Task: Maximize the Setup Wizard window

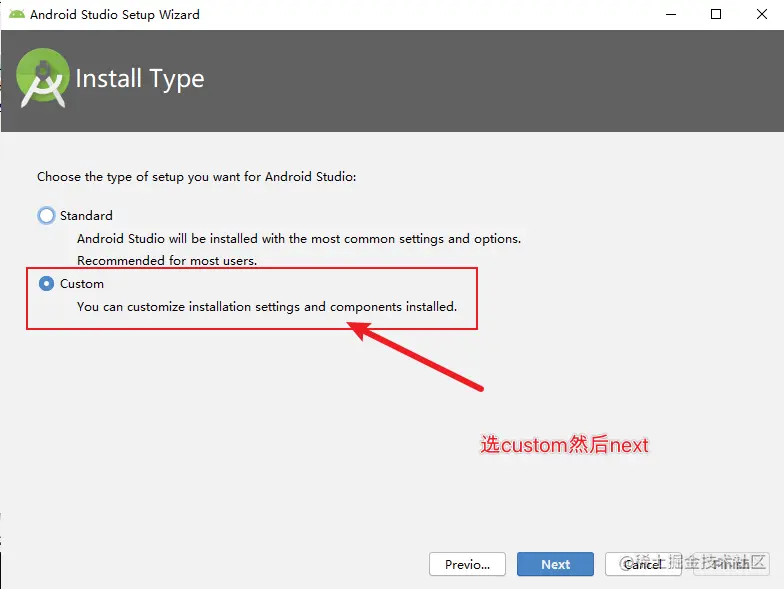Action: pyautogui.click(x=716, y=14)
